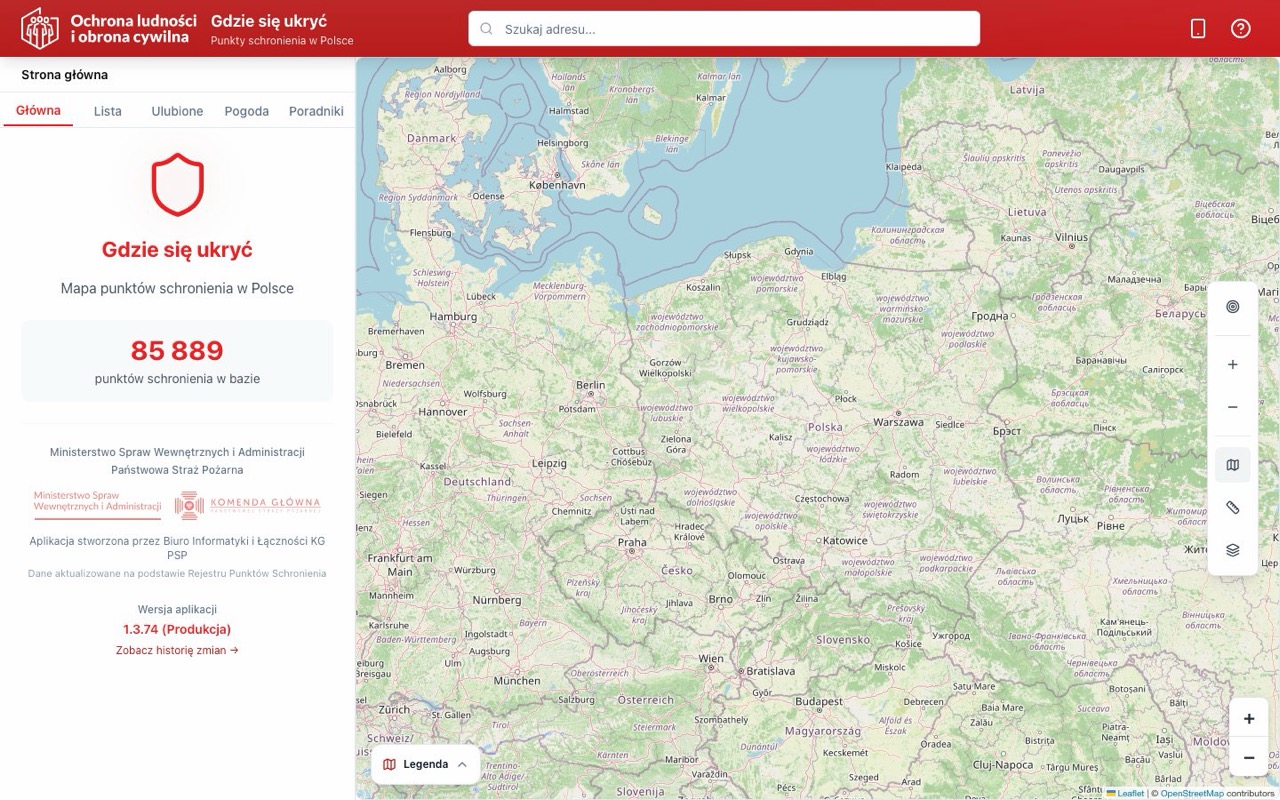Switch to the Główna tab
This screenshot has height=800, width=1280.
[x=38, y=111]
